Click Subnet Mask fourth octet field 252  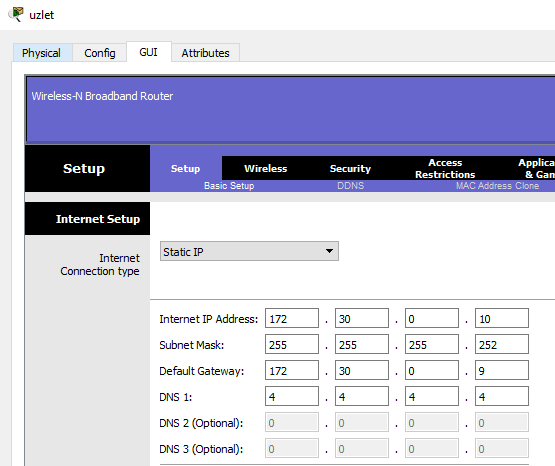pos(502,344)
